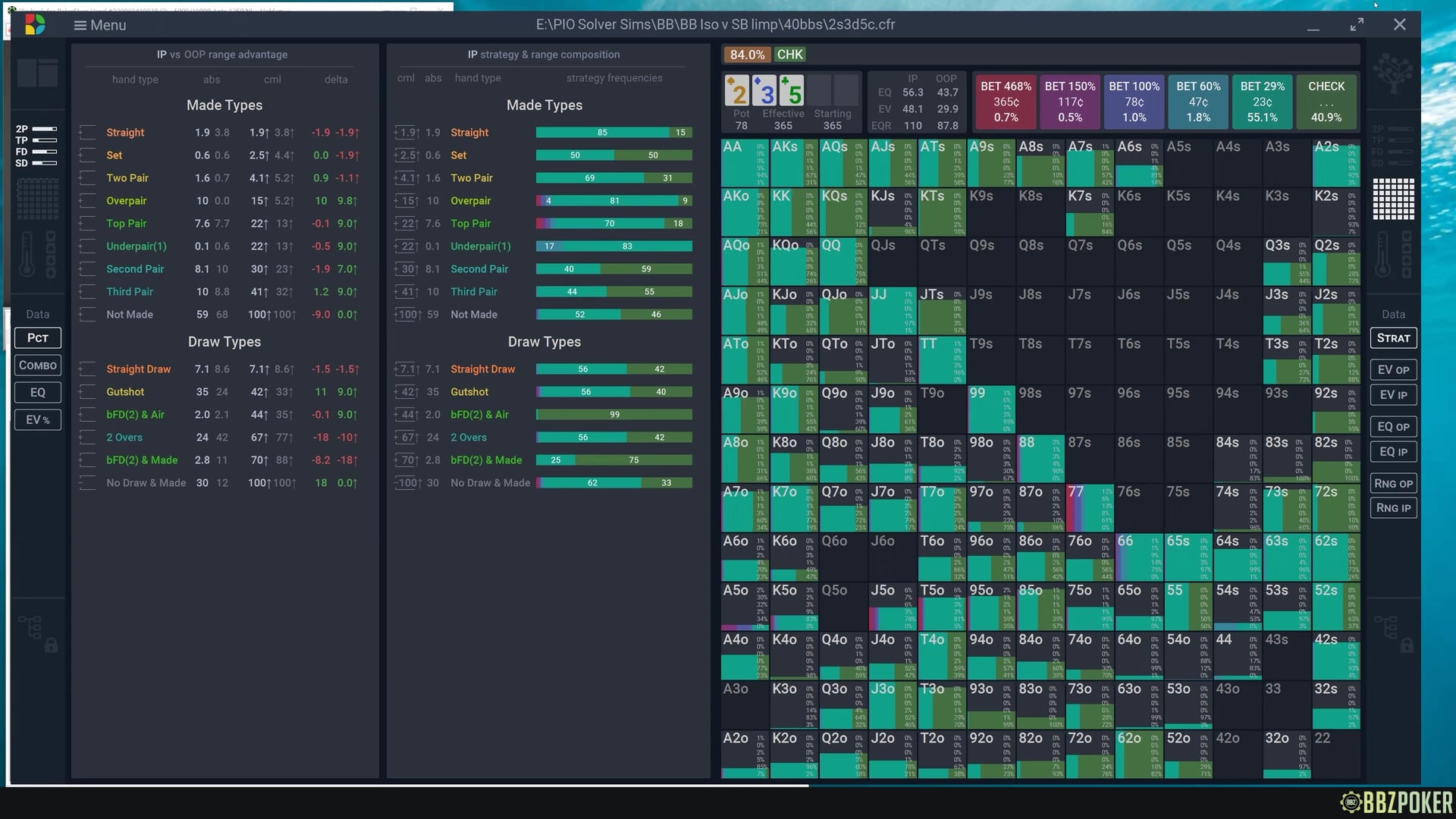Show EV OP values in matrix

(x=1393, y=370)
